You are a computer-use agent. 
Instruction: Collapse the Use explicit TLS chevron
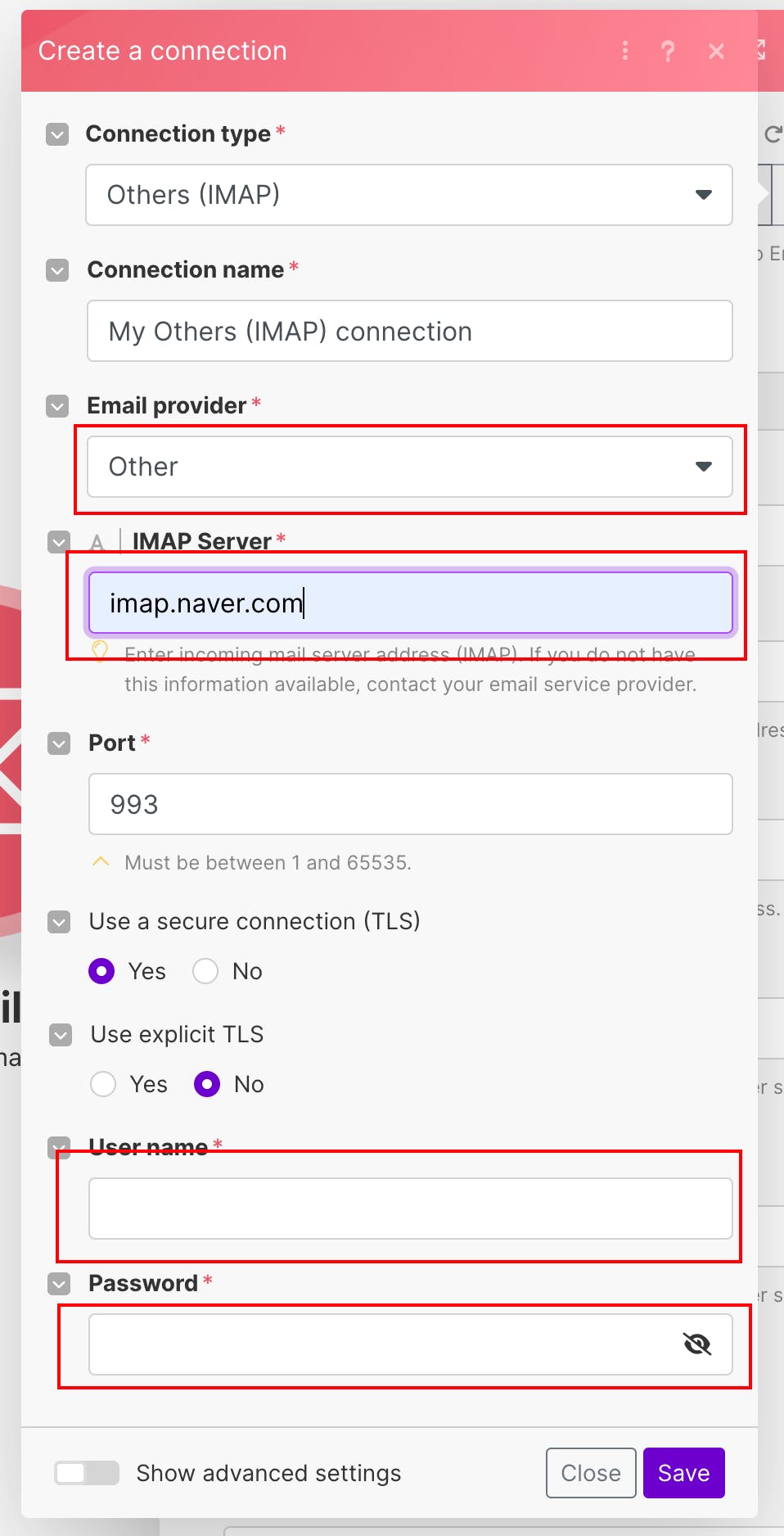61,1035
